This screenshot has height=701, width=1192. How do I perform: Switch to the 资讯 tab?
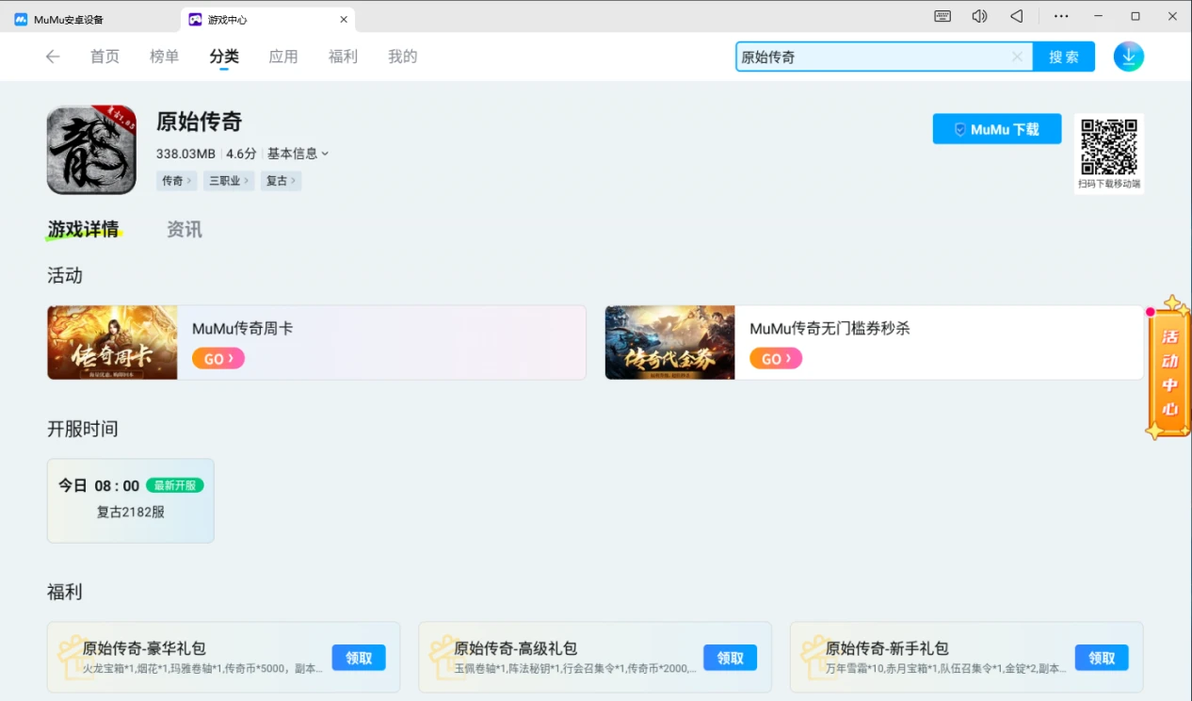tap(185, 230)
